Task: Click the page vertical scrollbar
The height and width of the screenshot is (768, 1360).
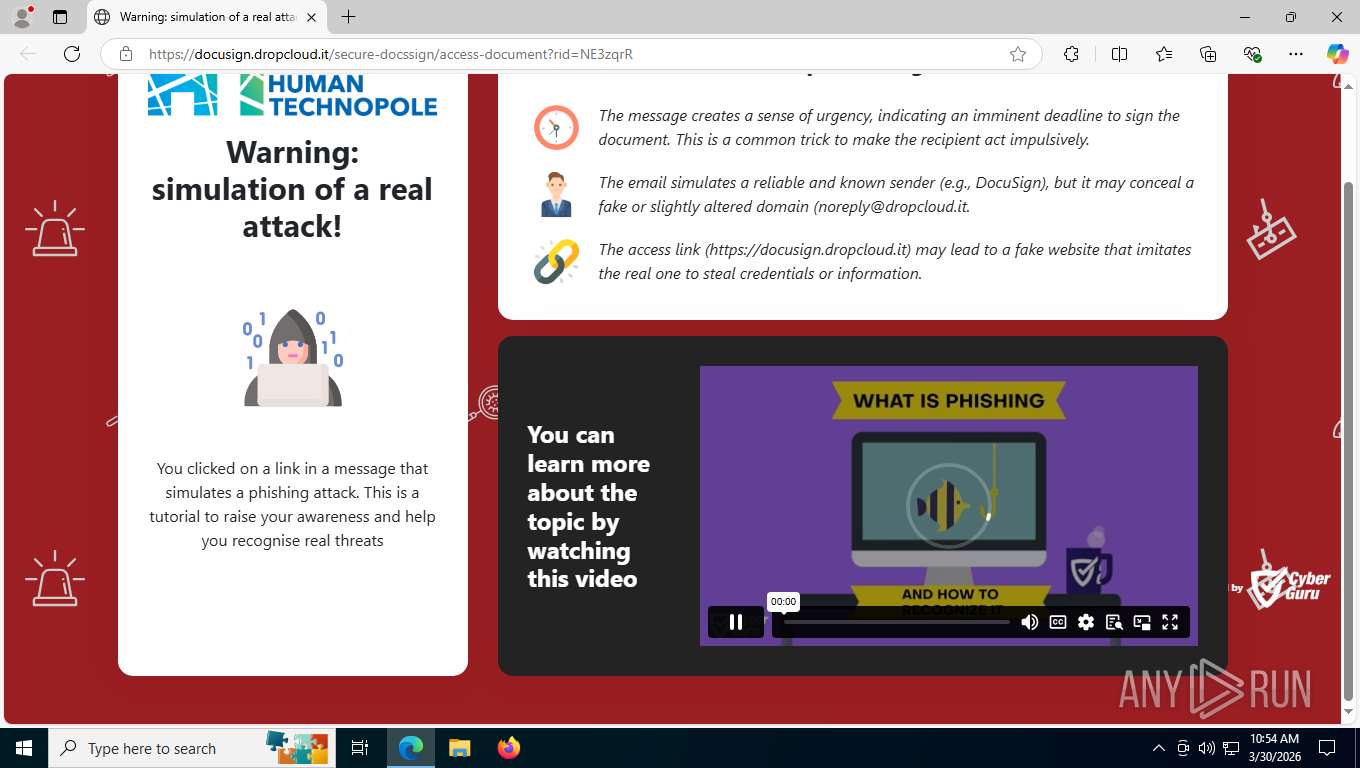Action: coord(1349,440)
